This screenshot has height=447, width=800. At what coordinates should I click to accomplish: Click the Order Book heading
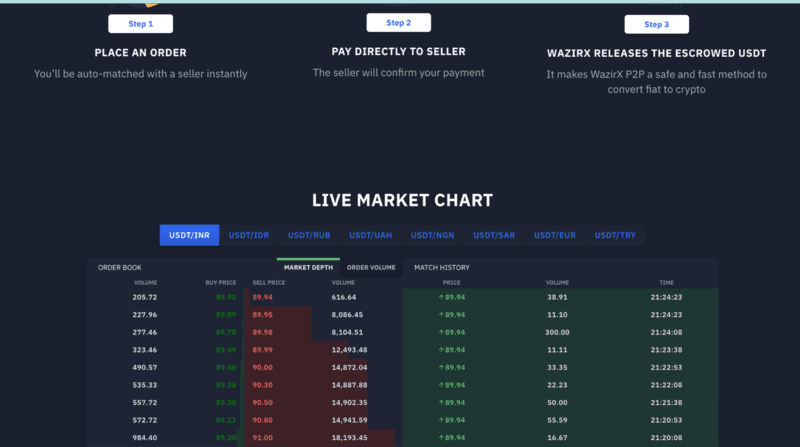pyautogui.click(x=120, y=267)
